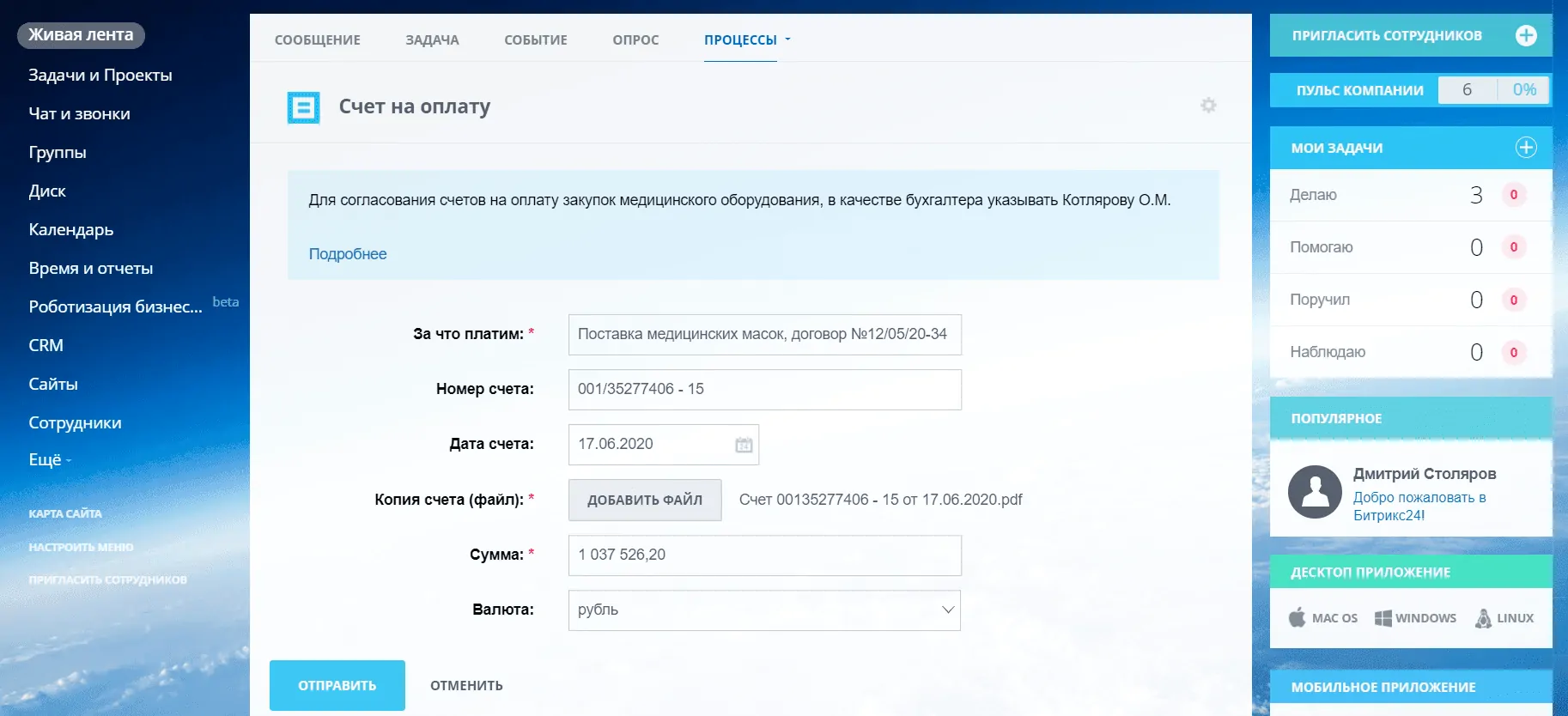The image size is (1568, 716).
Task: Expand the Ещё menu in sidebar
Action: 50,460
